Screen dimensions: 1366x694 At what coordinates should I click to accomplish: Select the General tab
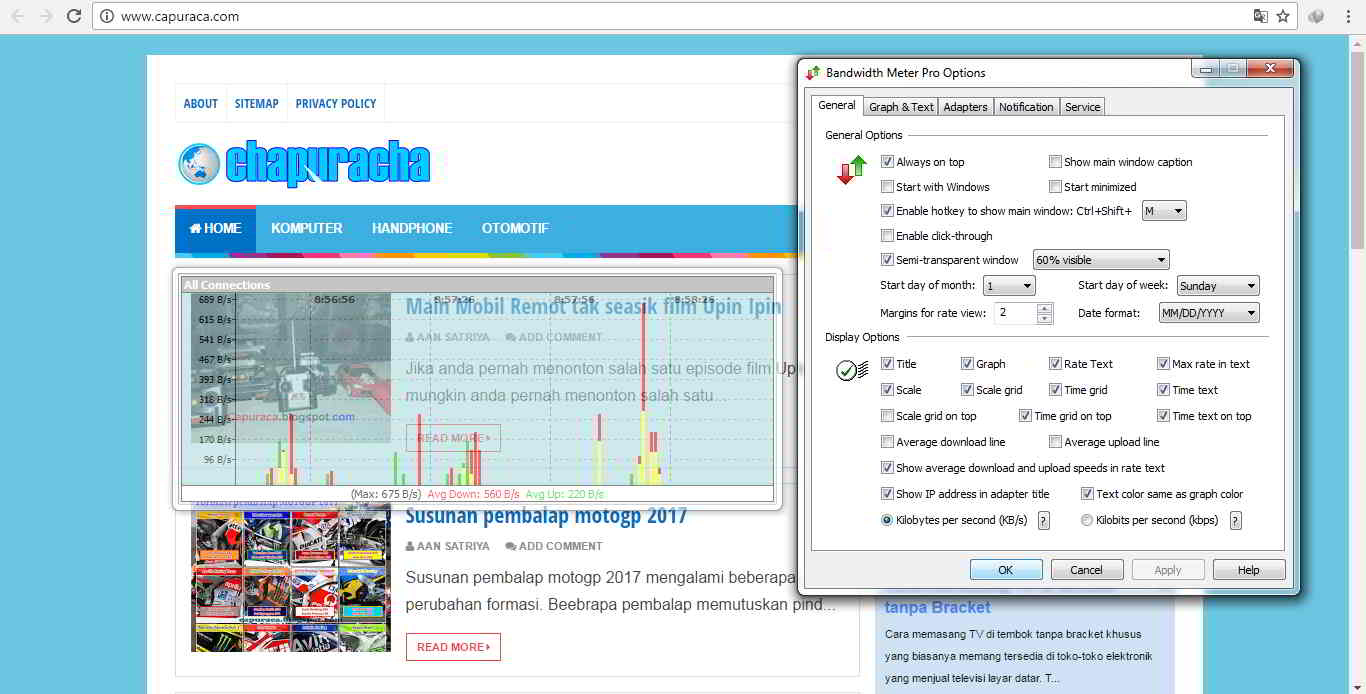[837, 105]
